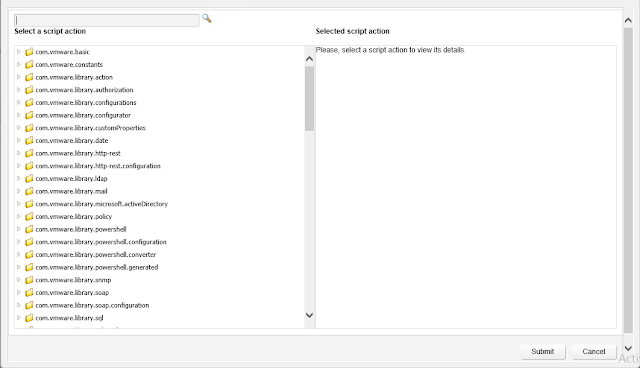Select com.vmware.library.powershell.converter label
640x368 pixels.
[x=96, y=254]
